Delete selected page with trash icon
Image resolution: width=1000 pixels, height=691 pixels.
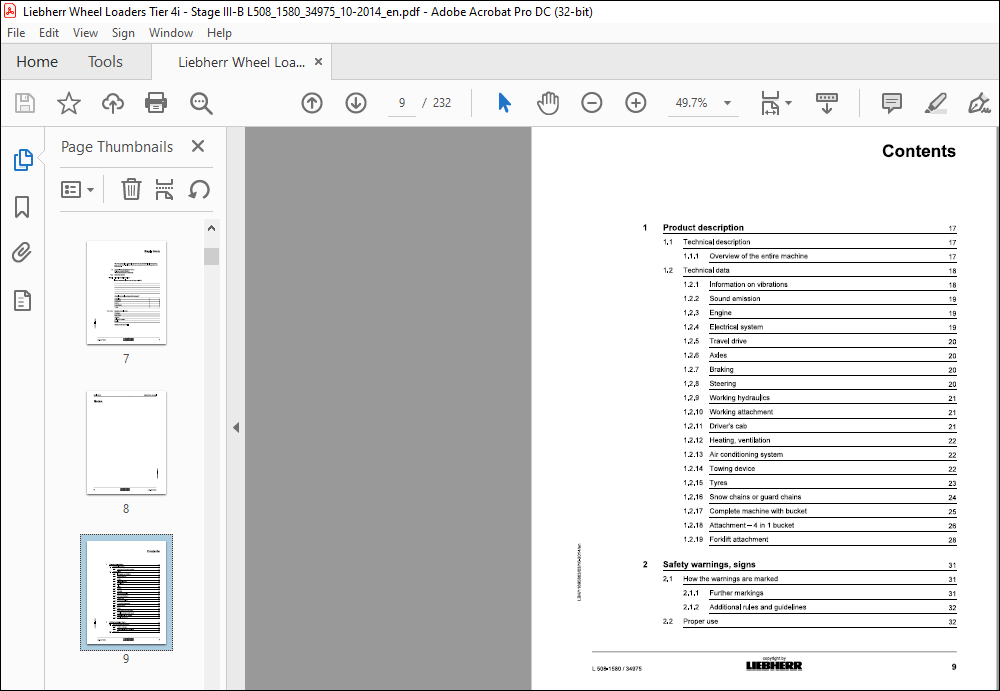[x=131, y=189]
